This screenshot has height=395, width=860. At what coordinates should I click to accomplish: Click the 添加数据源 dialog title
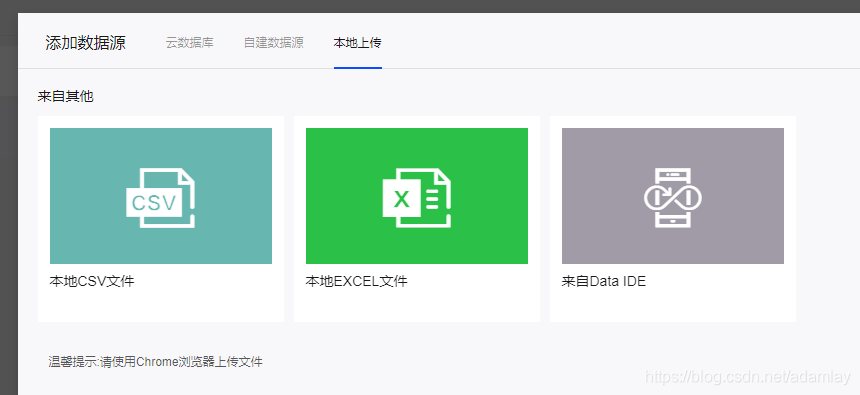(x=86, y=43)
